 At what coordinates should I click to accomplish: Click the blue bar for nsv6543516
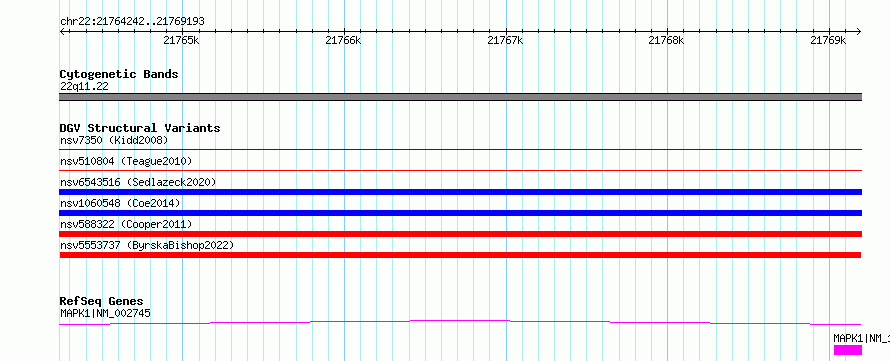point(460,192)
